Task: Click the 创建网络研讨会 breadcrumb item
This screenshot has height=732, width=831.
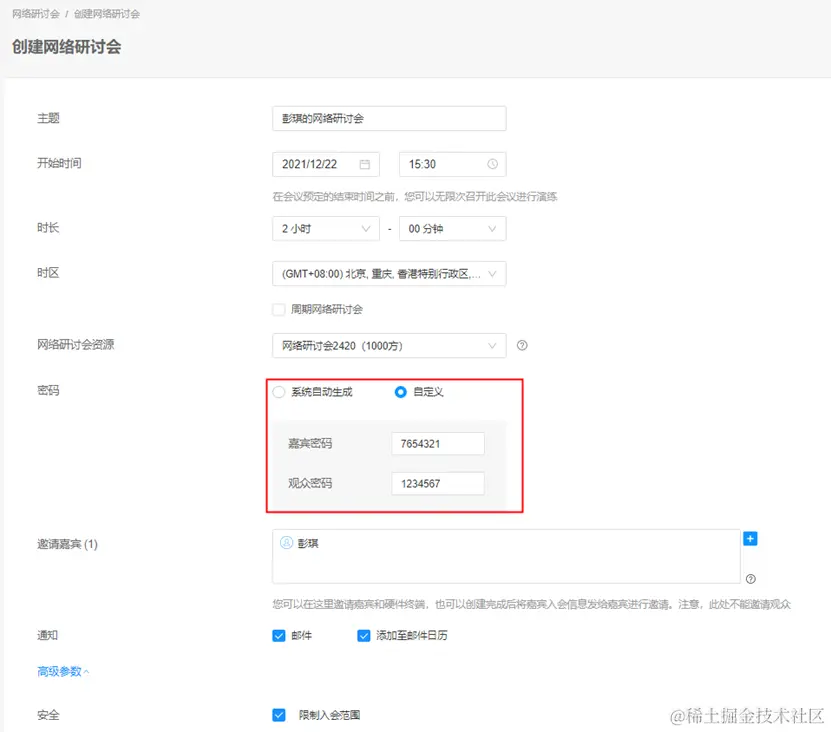Action: [x=107, y=14]
